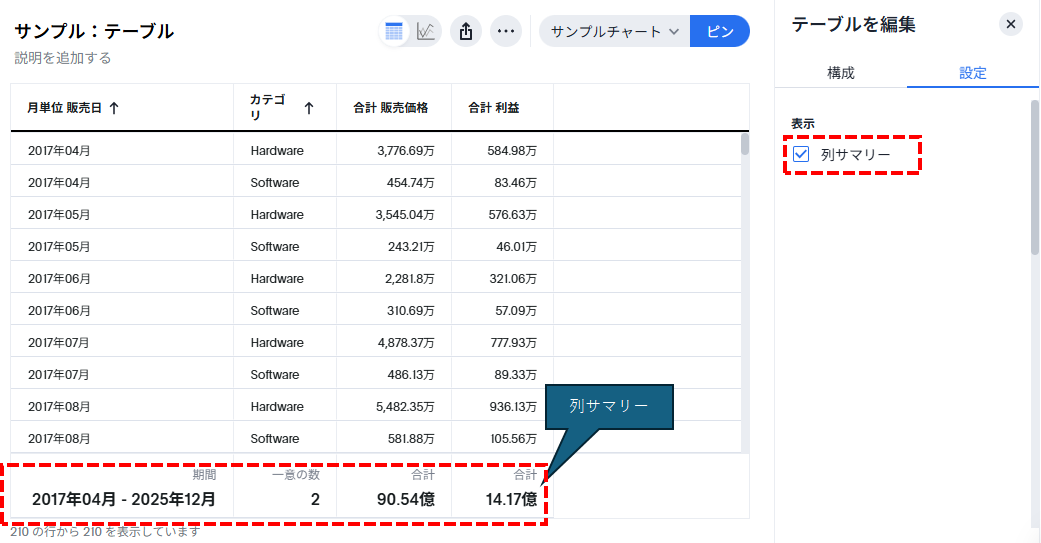The height and width of the screenshot is (543, 1041).
Task: Click sort arrow on カテゴリ column
Action: [x=309, y=108]
